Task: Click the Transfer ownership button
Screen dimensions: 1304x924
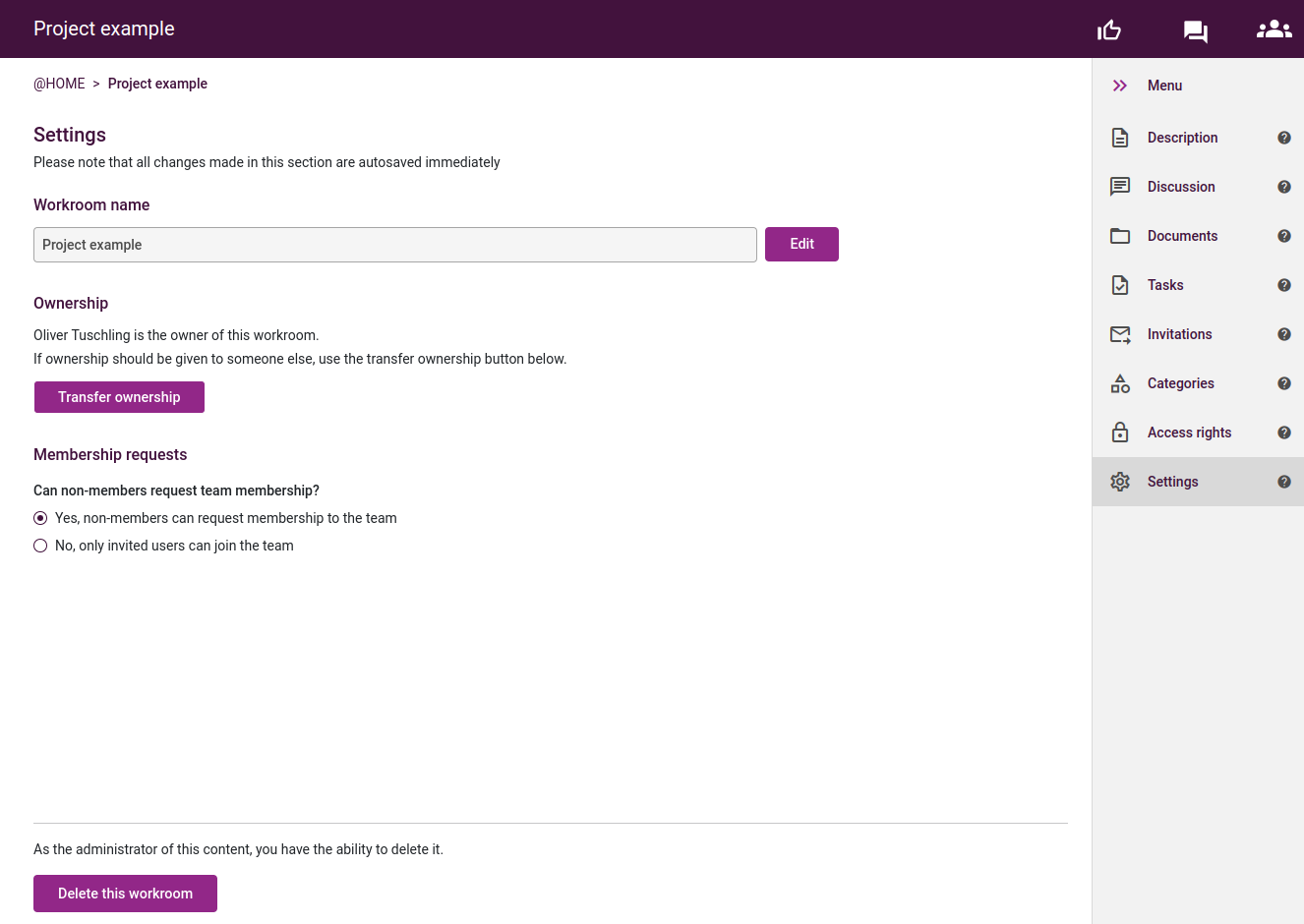Action: pyautogui.click(x=119, y=397)
